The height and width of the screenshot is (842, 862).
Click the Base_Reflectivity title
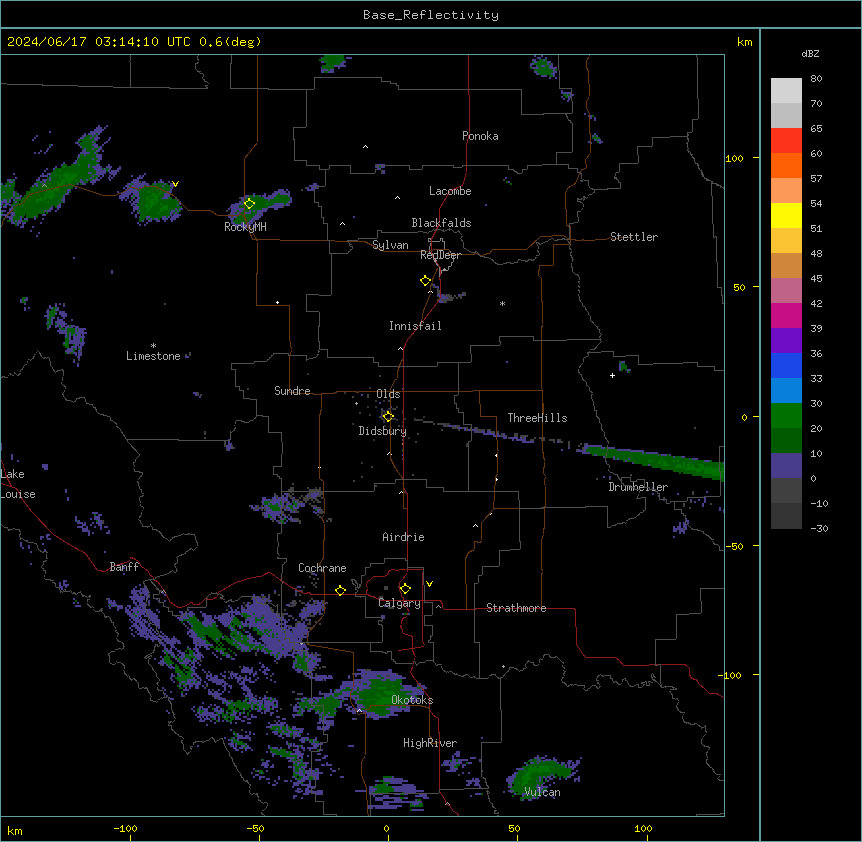[431, 15]
